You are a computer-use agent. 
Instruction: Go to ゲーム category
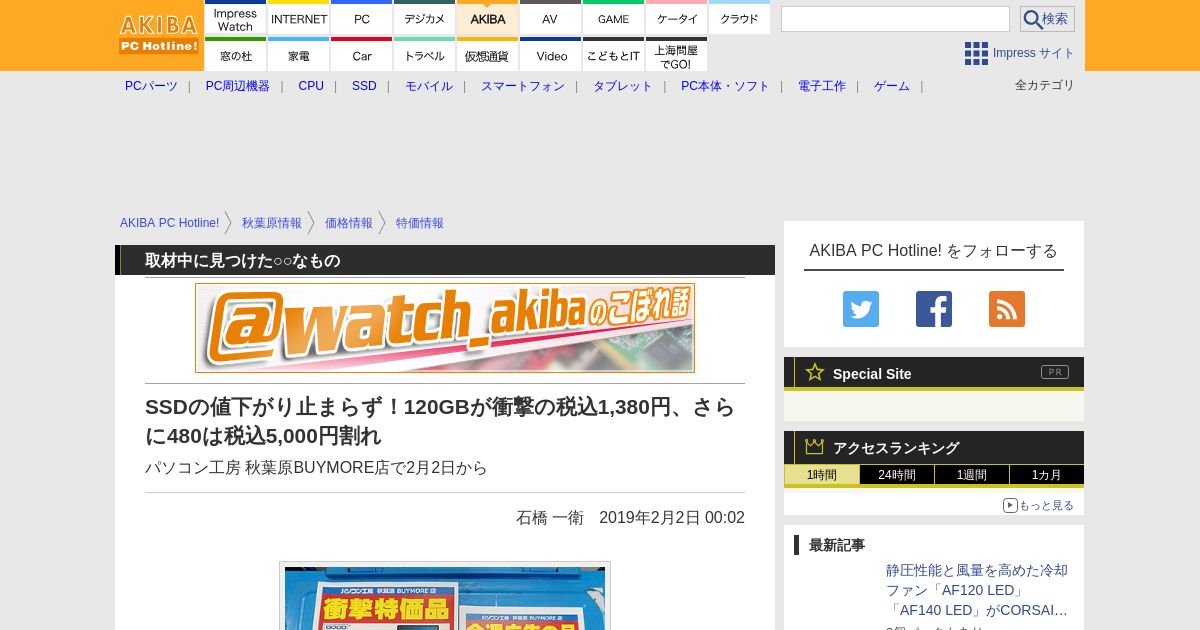coord(892,86)
